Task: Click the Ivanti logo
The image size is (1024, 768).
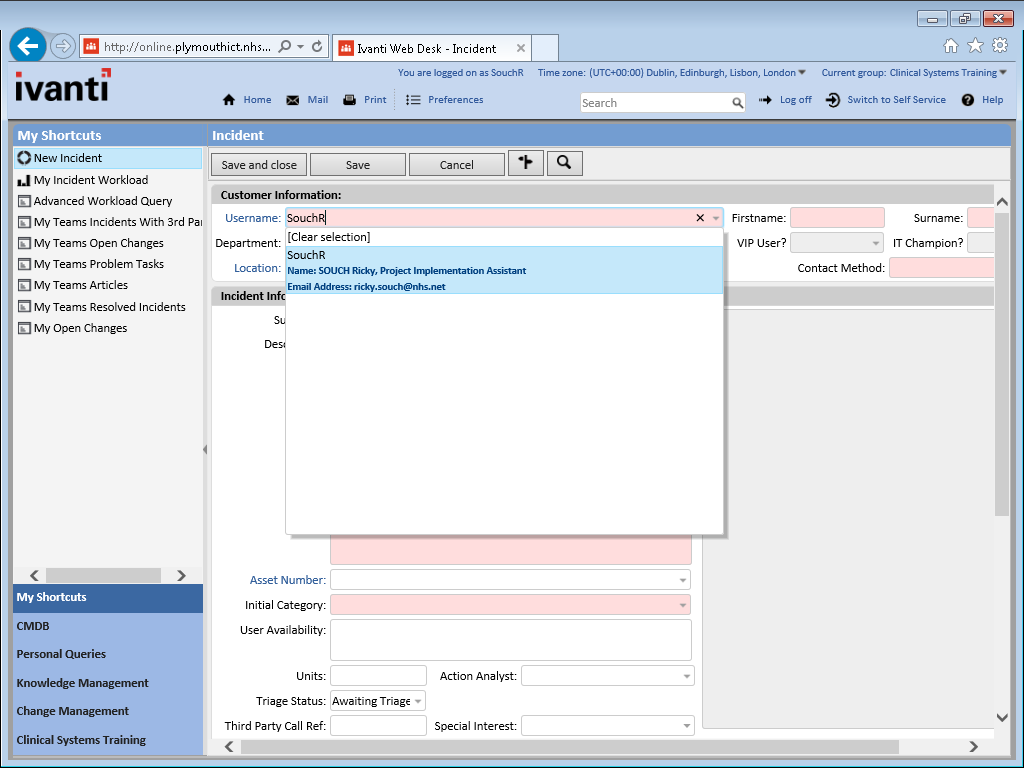Action: pos(63,86)
